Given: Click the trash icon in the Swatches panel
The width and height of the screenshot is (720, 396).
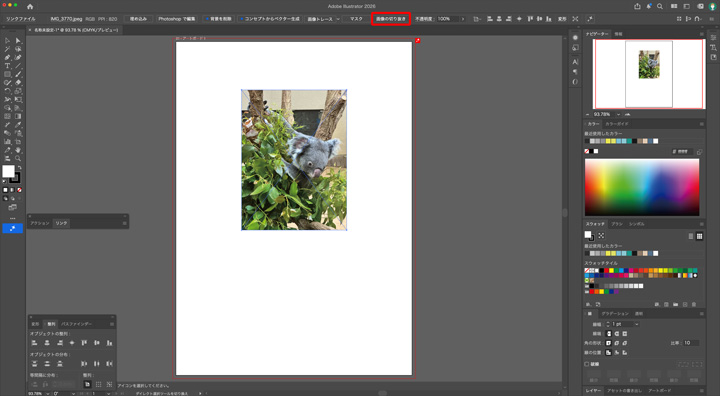Looking at the screenshot, I should [694, 304].
